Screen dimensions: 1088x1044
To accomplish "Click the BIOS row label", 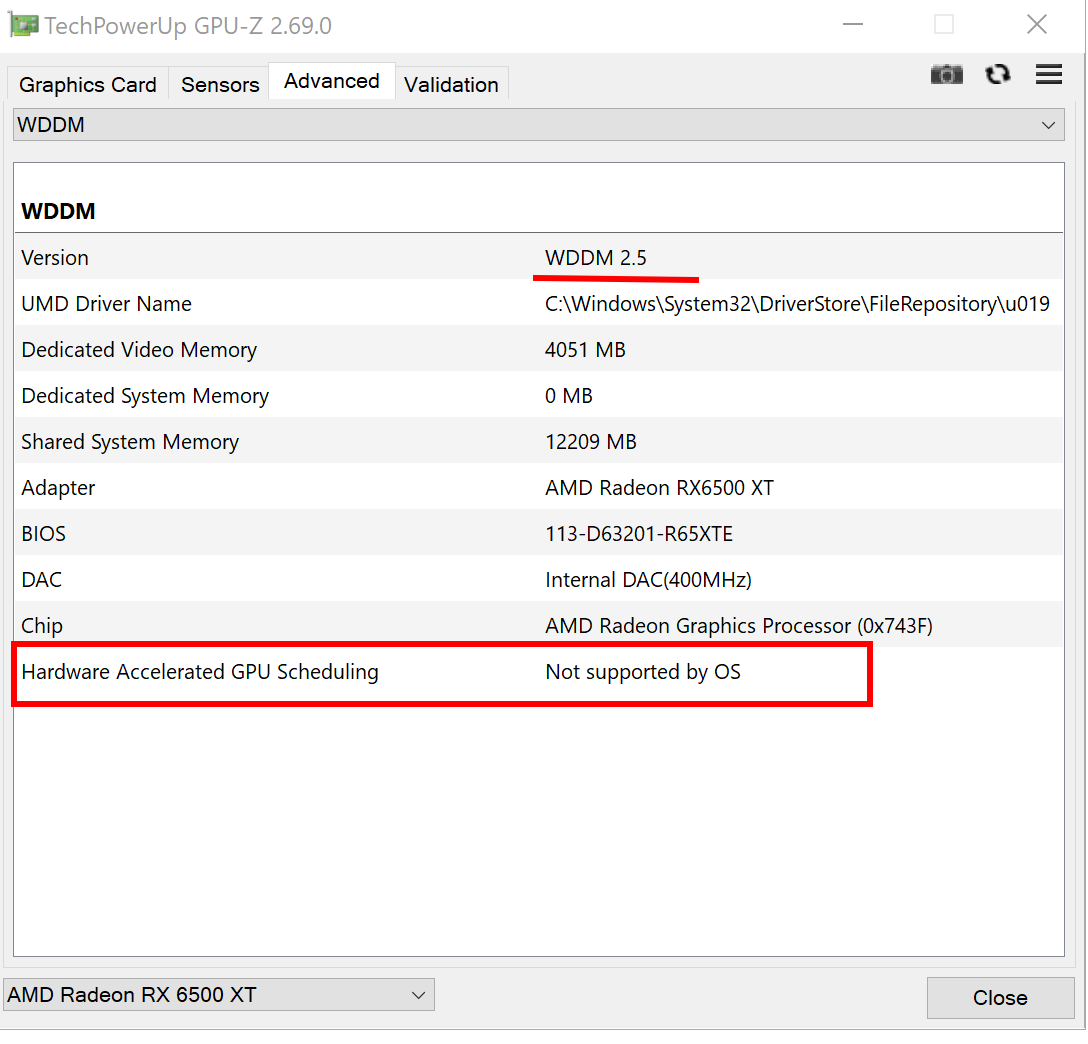I will pyautogui.click(x=44, y=533).
